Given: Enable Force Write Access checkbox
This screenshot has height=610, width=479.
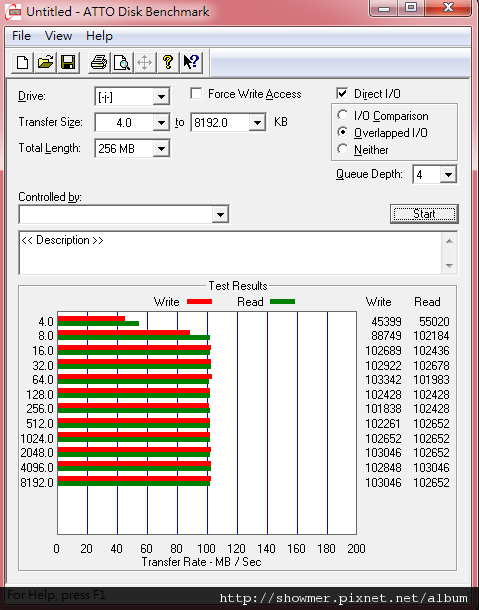Looking at the screenshot, I should (196, 94).
